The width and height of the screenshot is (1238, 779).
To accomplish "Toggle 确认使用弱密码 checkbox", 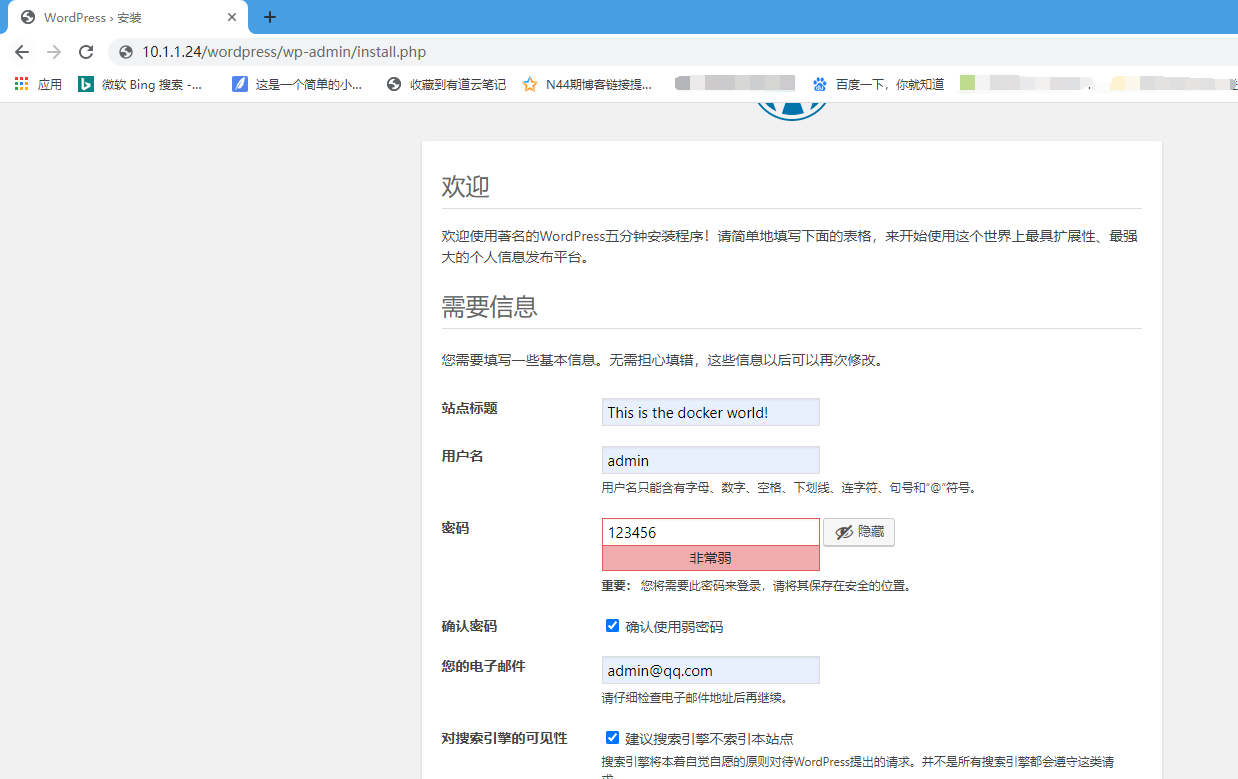I will coord(613,626).
